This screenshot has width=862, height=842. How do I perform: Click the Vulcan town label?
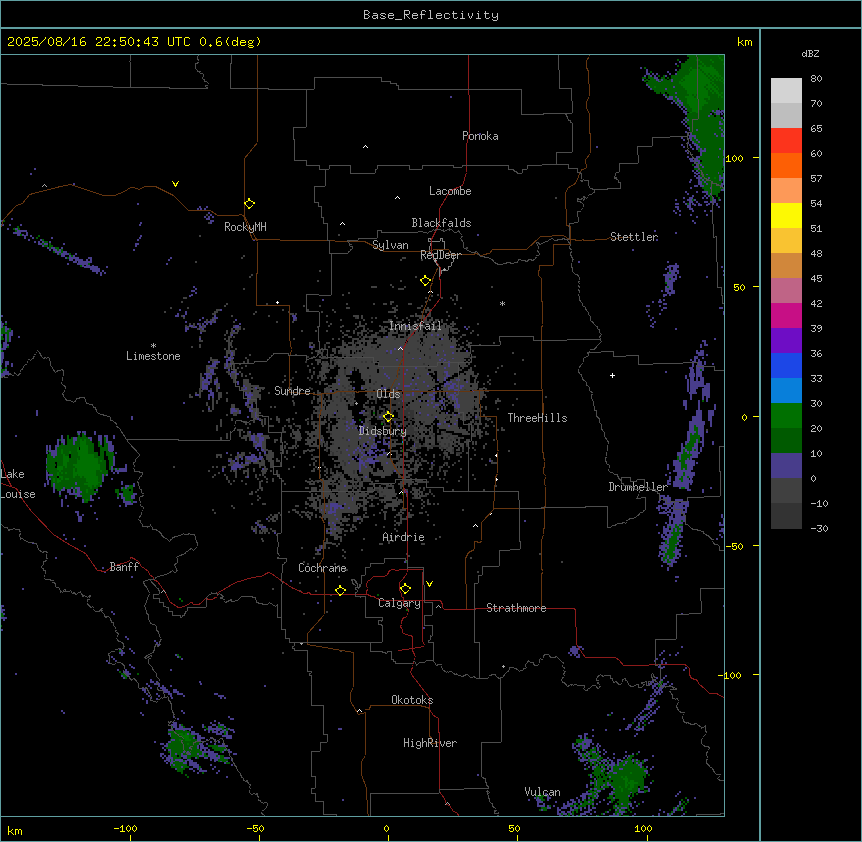(x=542, y=792)
